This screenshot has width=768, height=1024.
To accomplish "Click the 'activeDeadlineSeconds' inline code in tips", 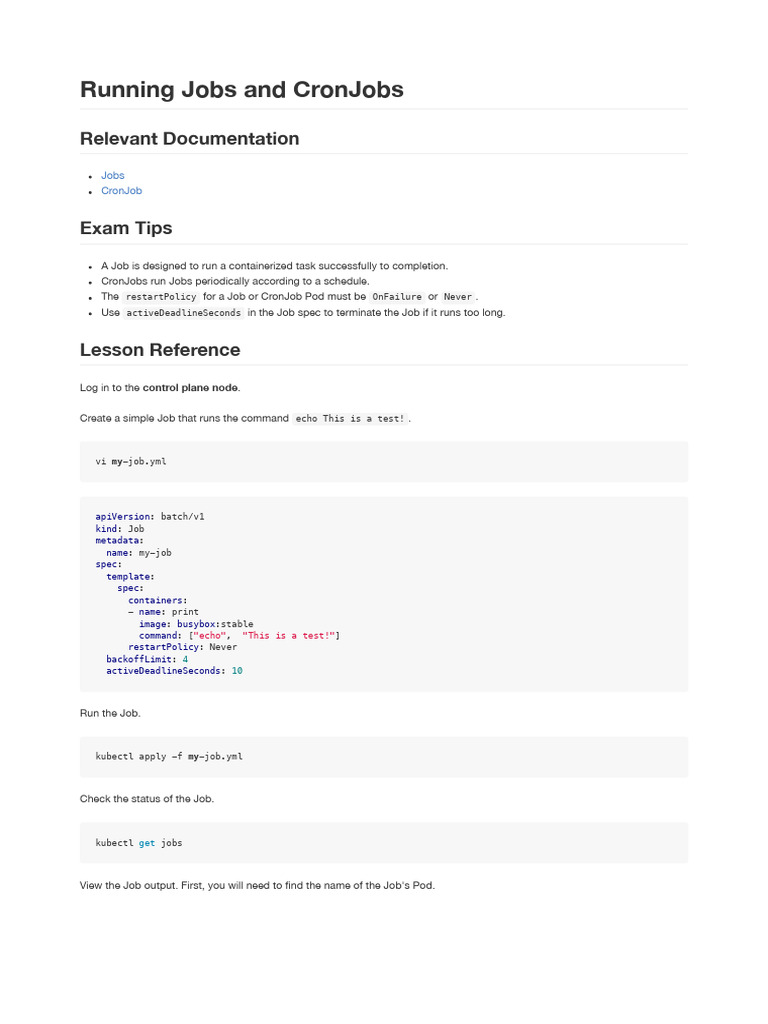I will tap(184, 313).
